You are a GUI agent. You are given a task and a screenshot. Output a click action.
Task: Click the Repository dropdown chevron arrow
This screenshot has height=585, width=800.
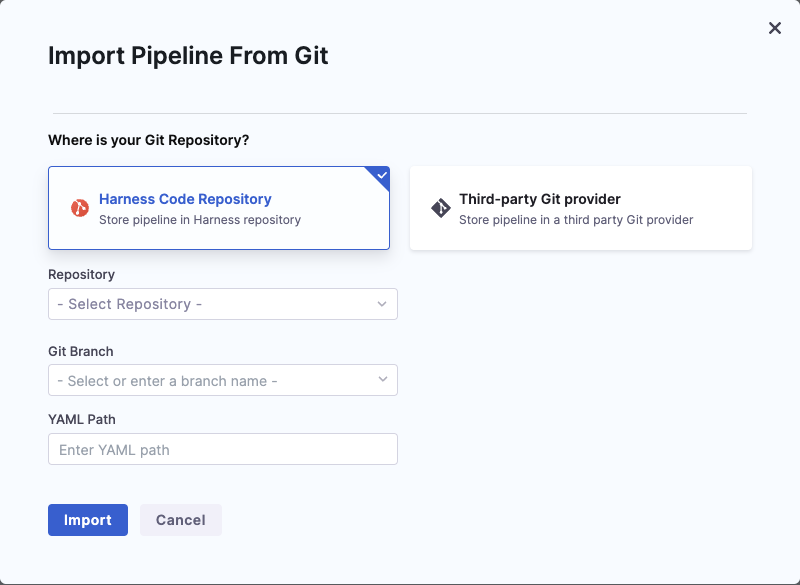click(x=382, y=304)
